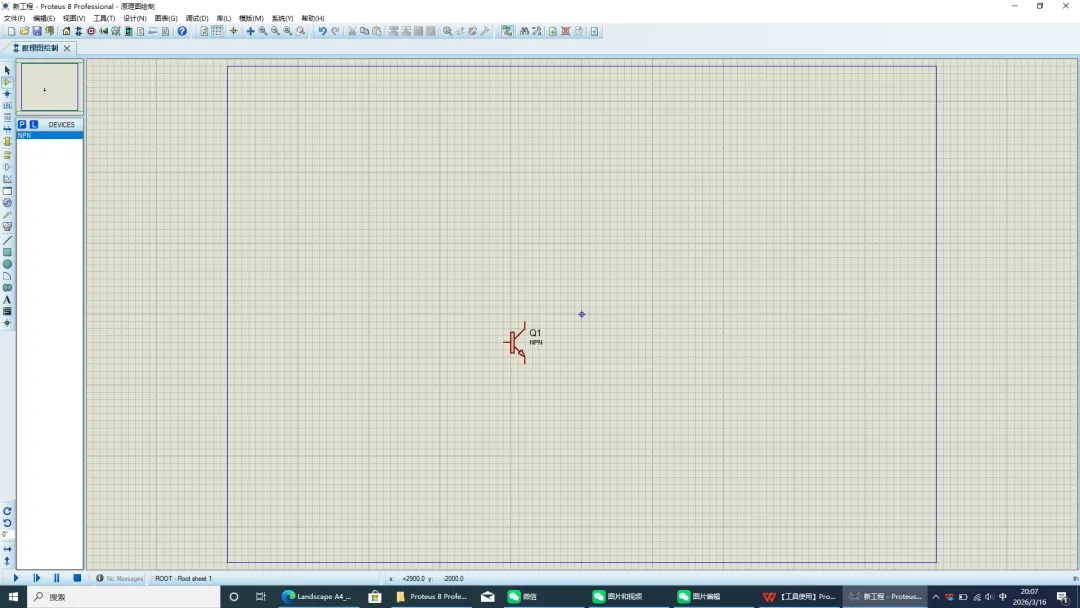Run the simulation with Play button
This screenshot has height=608, width=1080.
pos(16,578)
